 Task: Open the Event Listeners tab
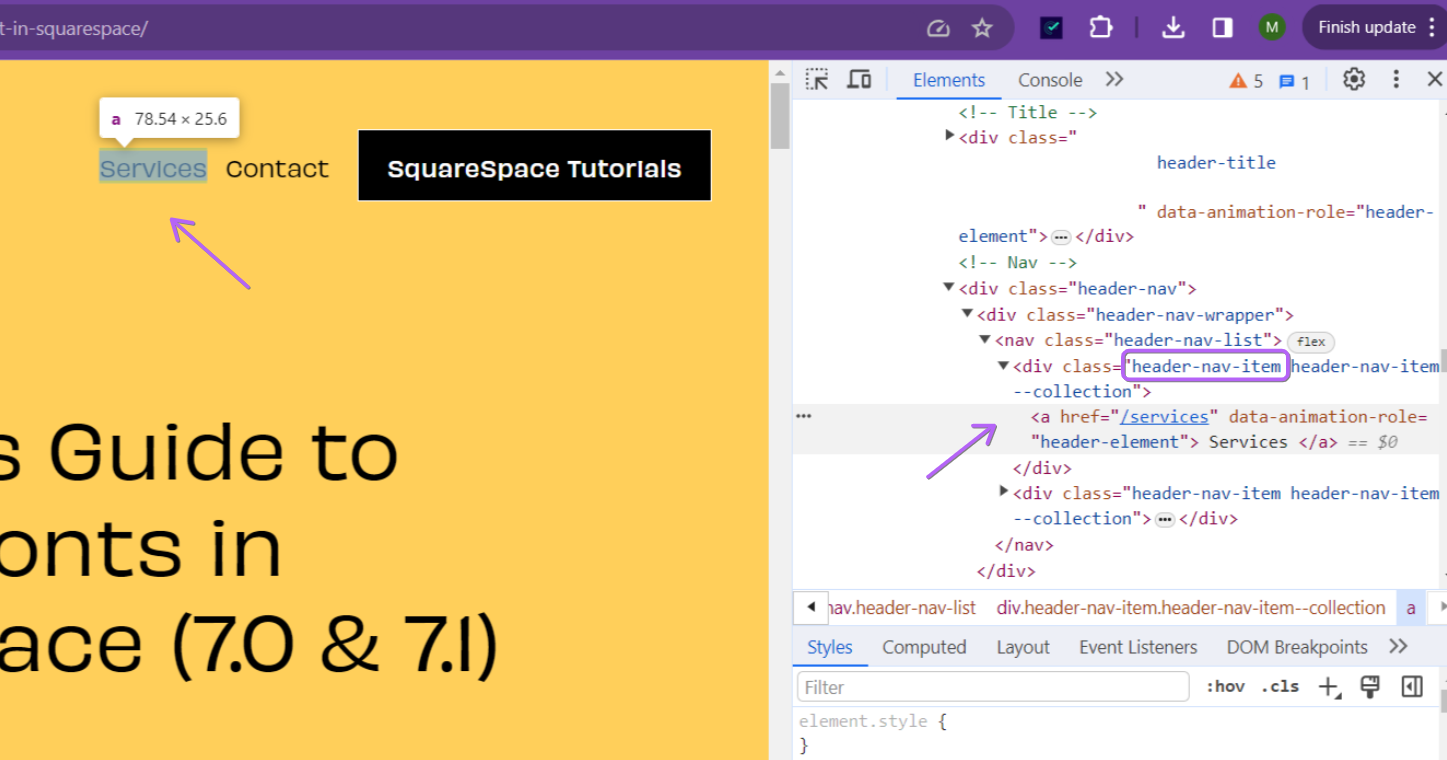pos(1138,648)
